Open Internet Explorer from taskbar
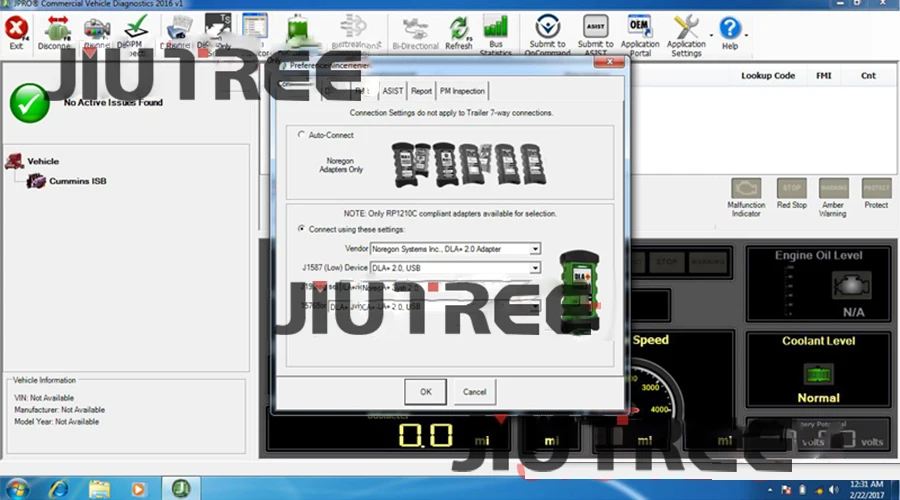 [58, 489]
